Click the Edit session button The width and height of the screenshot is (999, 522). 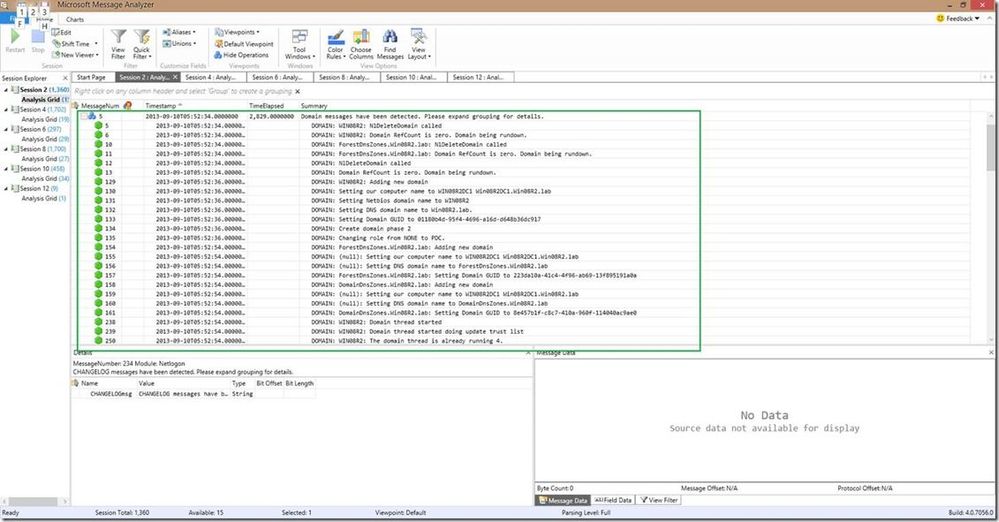pos(62,32)
